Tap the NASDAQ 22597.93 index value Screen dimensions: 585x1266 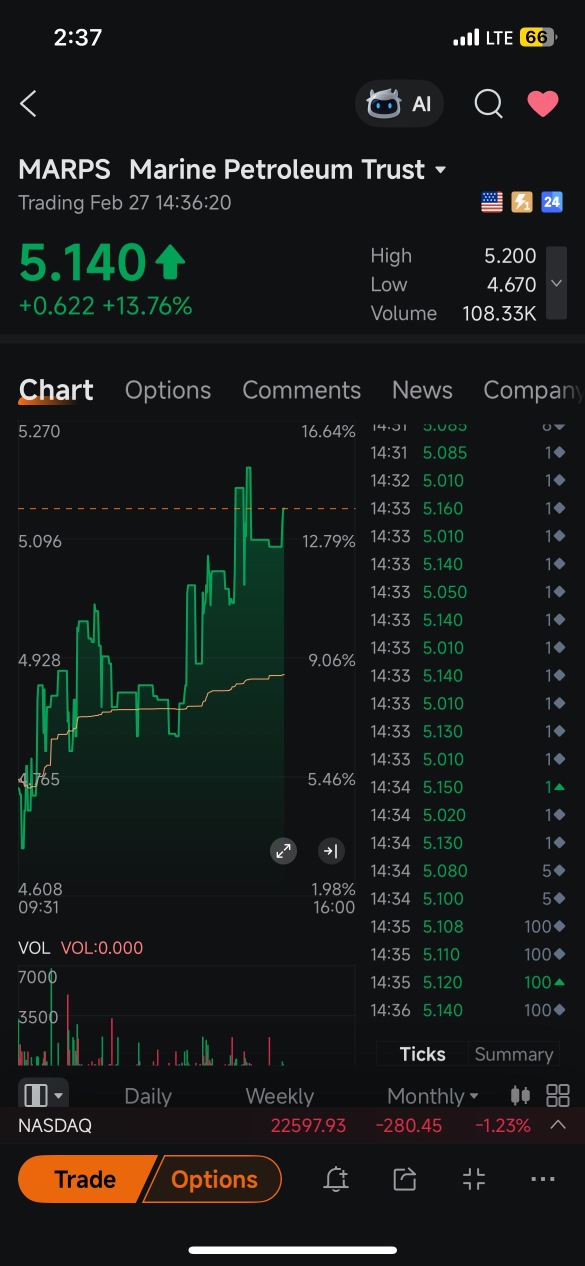click(x=308, y=1125)
